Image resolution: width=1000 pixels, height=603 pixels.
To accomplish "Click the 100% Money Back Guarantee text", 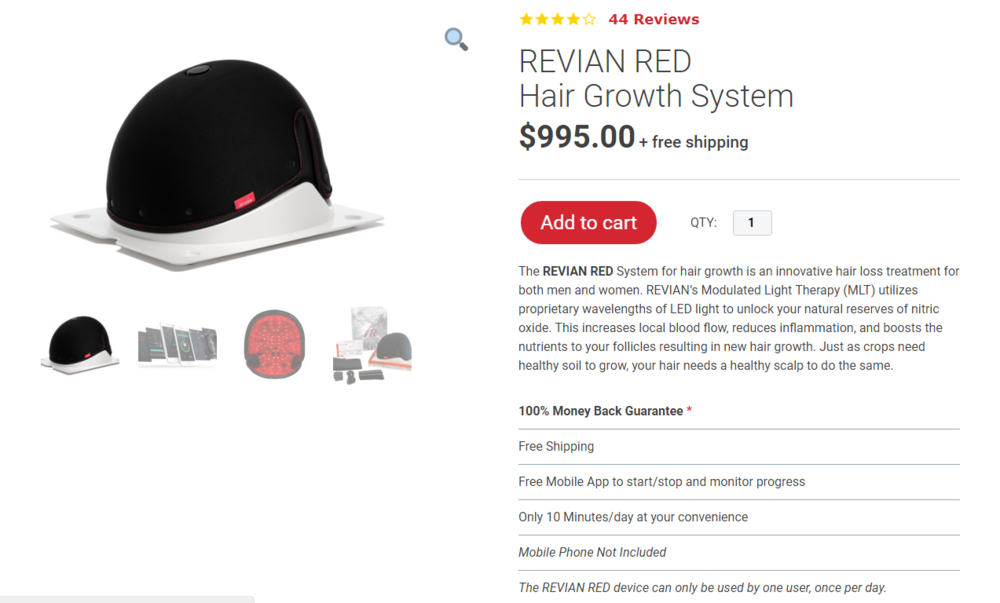I will point(600,411).
